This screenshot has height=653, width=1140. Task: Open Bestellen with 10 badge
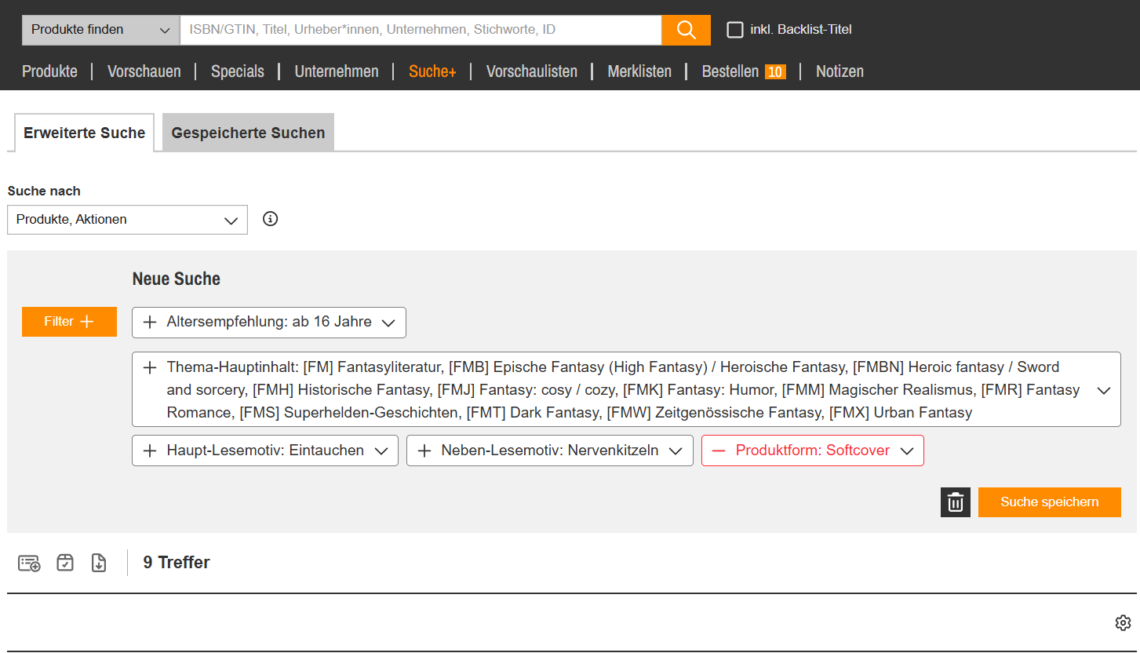coord(744,71)
